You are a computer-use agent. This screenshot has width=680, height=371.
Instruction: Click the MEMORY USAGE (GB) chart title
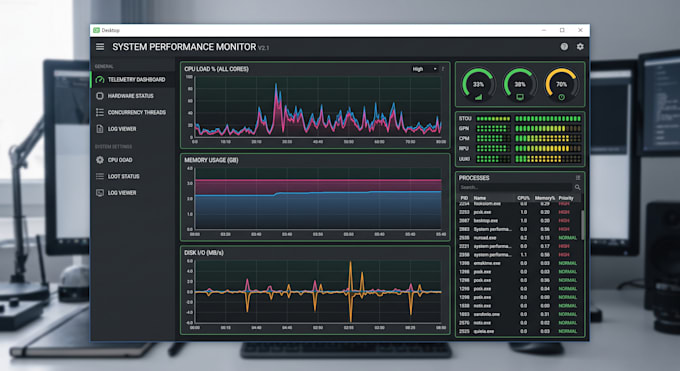click(x=211, y=160)
